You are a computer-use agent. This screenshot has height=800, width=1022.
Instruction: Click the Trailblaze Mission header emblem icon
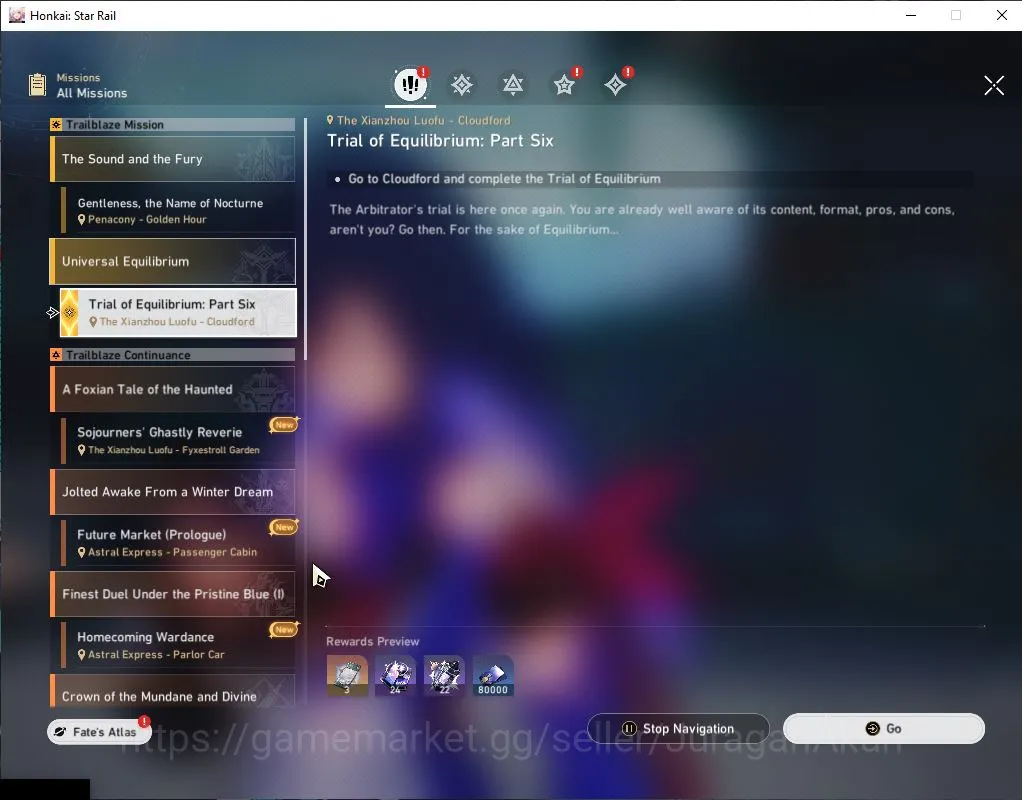click(56, 125)
